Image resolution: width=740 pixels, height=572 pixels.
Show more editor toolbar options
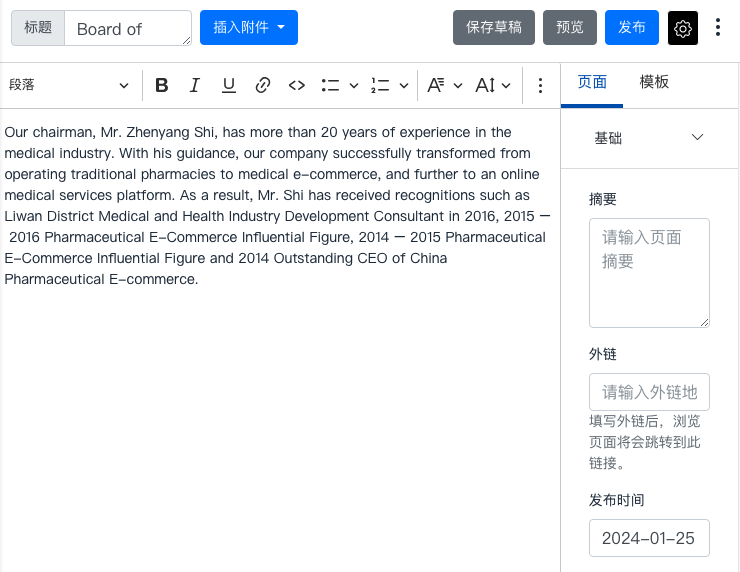pyautogui.click(x=540, y=86)
